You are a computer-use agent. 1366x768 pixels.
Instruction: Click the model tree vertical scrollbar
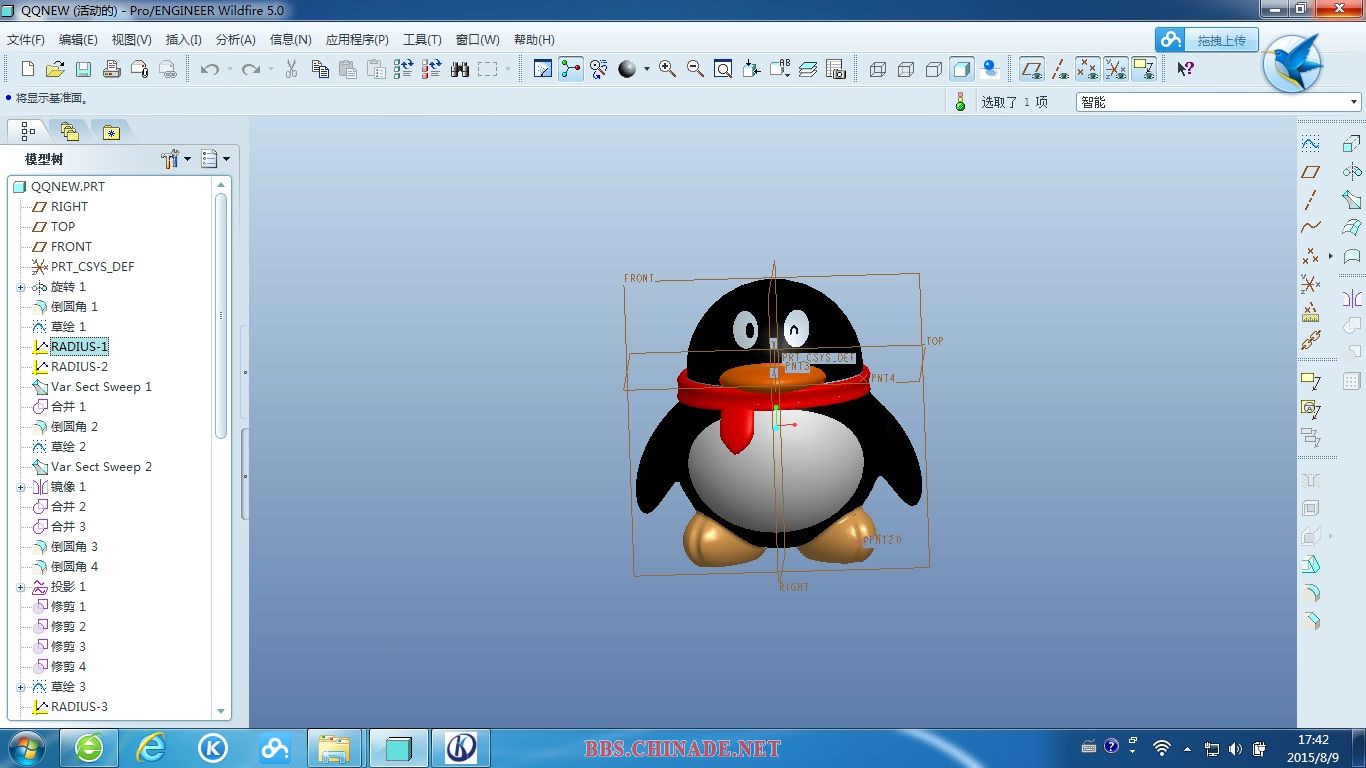[221, 316]
